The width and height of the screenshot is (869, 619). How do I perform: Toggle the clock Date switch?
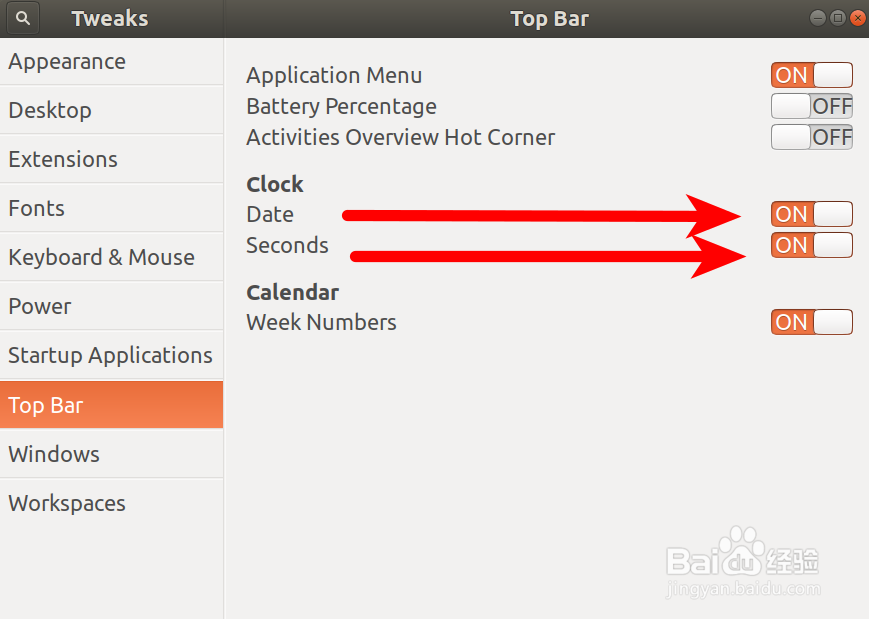click(x=812, y=214)
